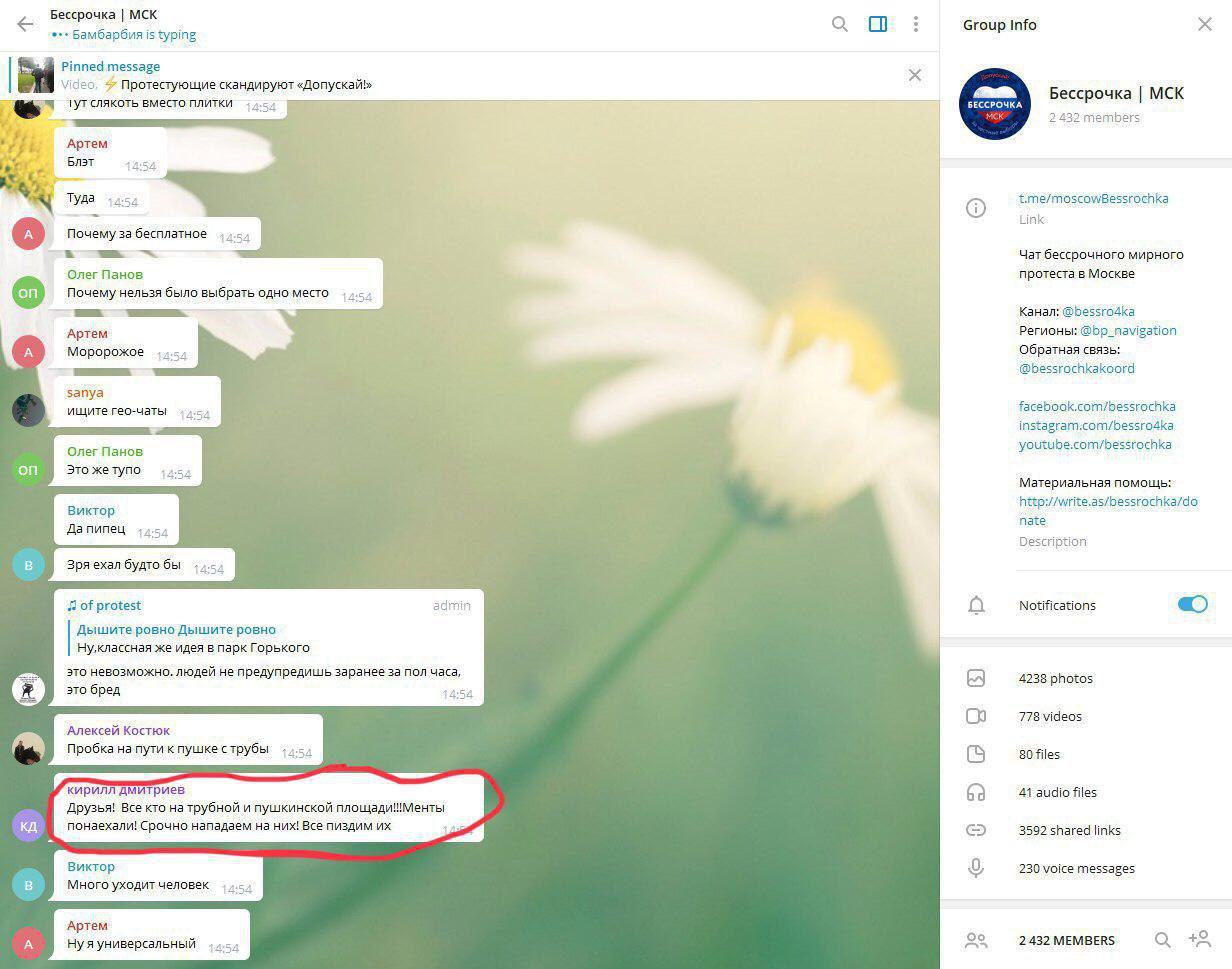Screen dimensions: 1232x969
Task: Open search in chat magnifier icon
Action: coord(840,24)
